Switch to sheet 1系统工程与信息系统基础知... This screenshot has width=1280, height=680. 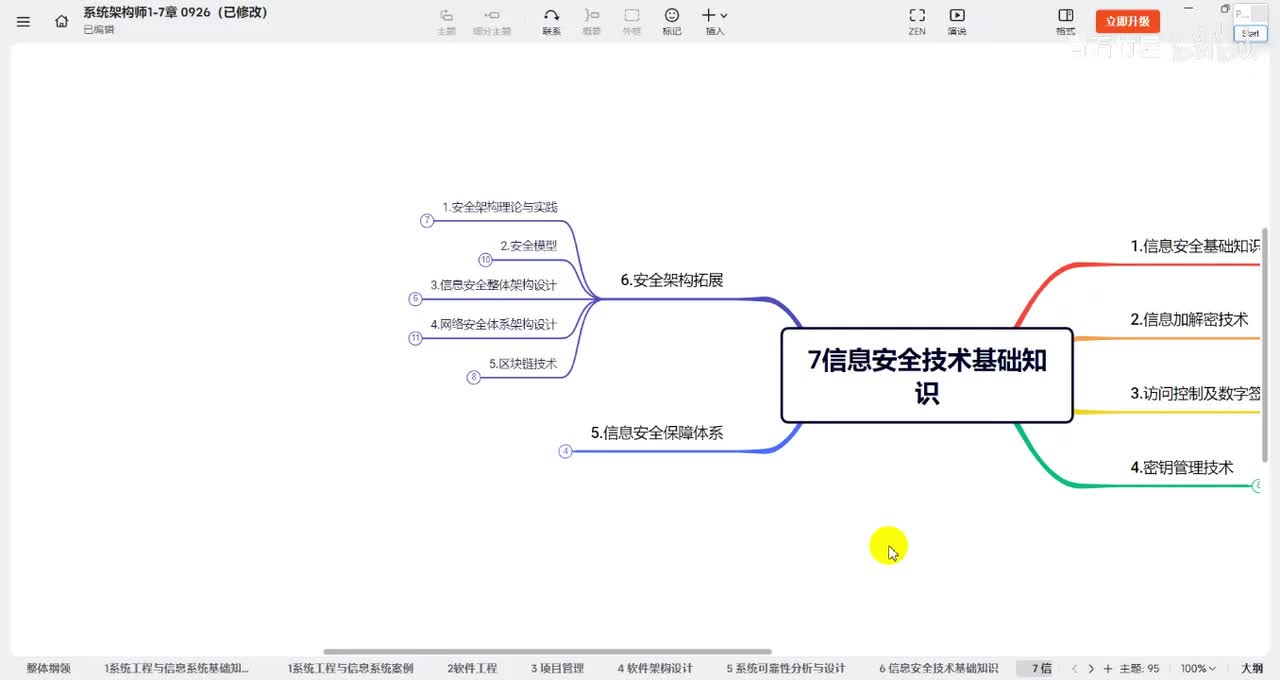coord(177,668)
